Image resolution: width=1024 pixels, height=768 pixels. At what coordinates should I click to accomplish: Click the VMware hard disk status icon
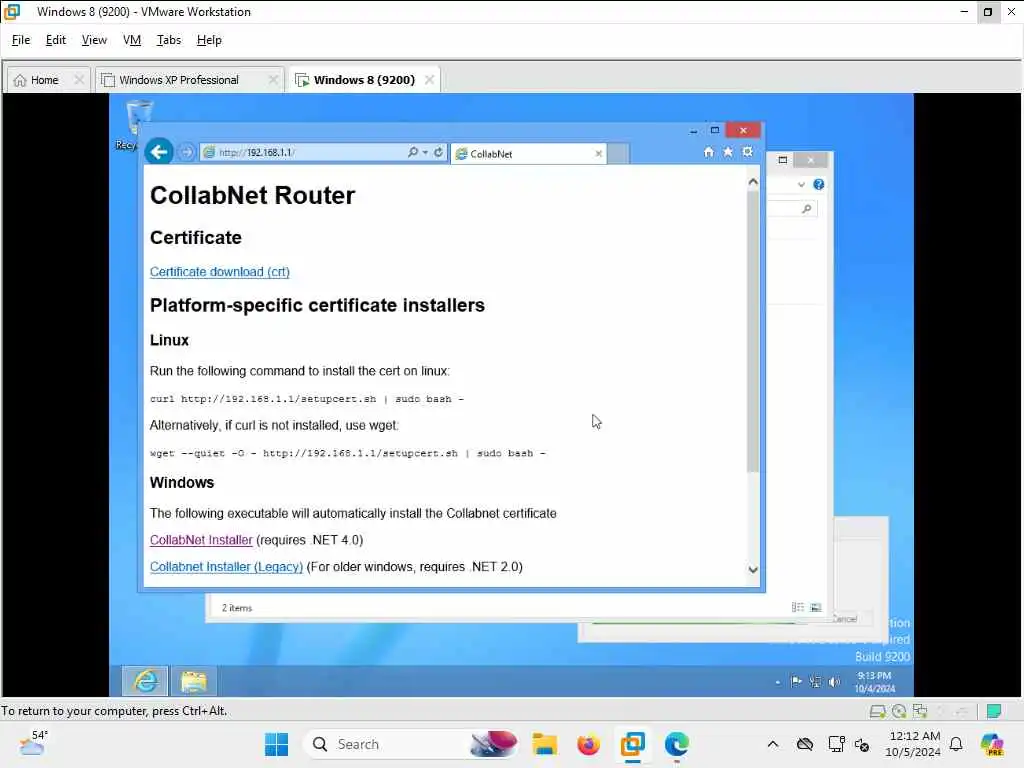click(878, 711)
